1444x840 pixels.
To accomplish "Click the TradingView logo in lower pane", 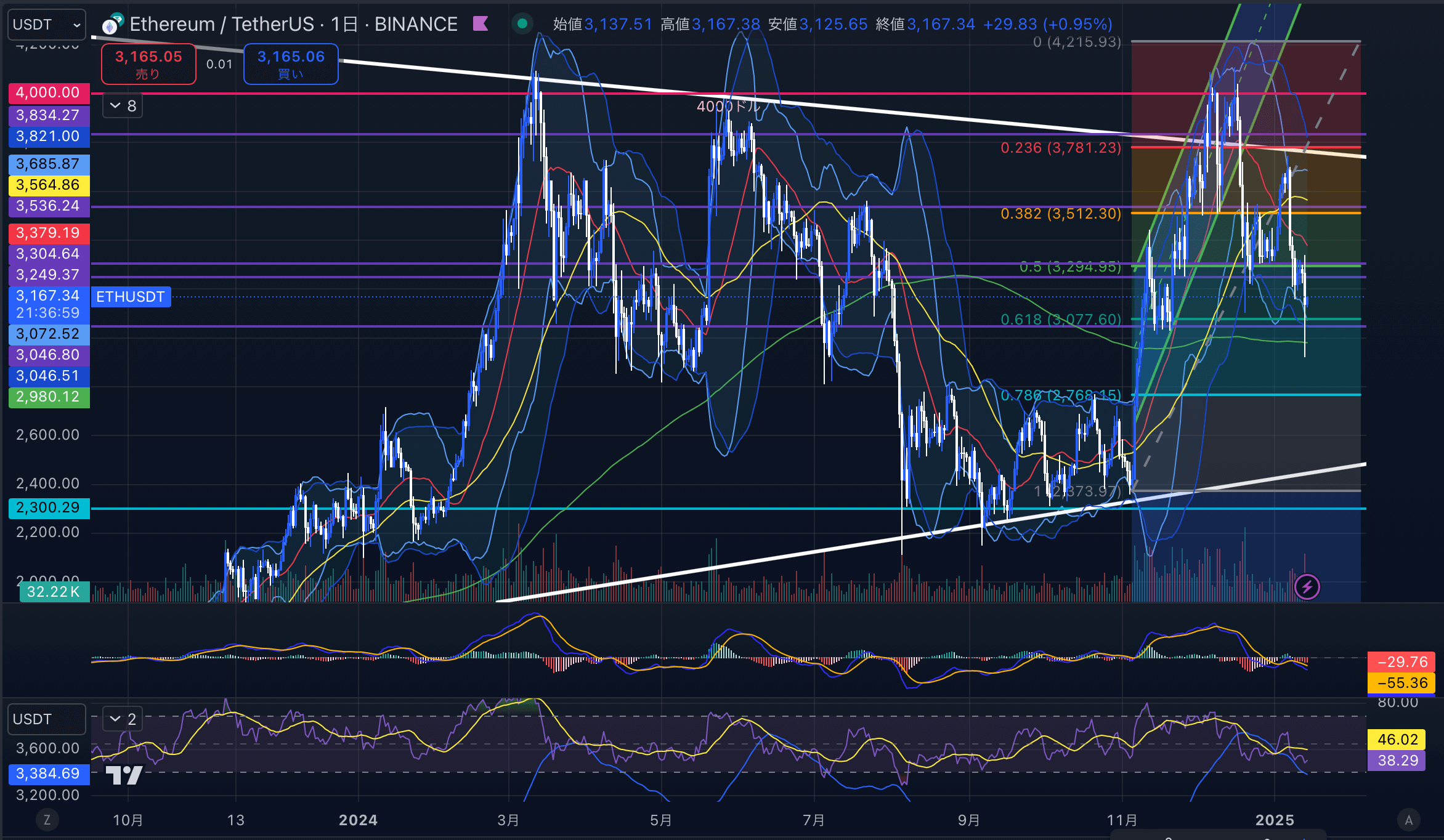I will pyautogui.click(x=124, y=775).
